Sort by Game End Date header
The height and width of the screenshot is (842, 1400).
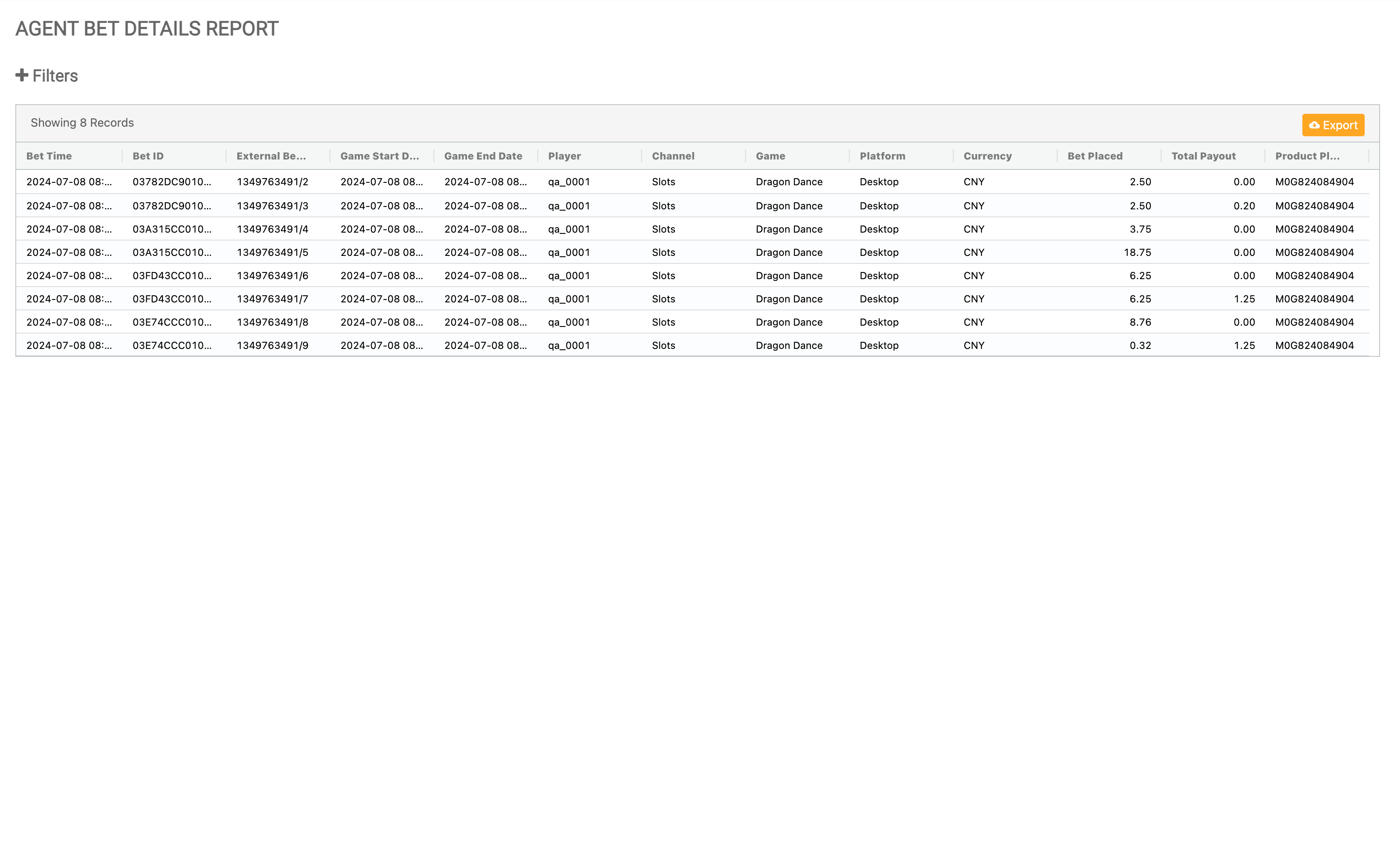coord(483,156)
